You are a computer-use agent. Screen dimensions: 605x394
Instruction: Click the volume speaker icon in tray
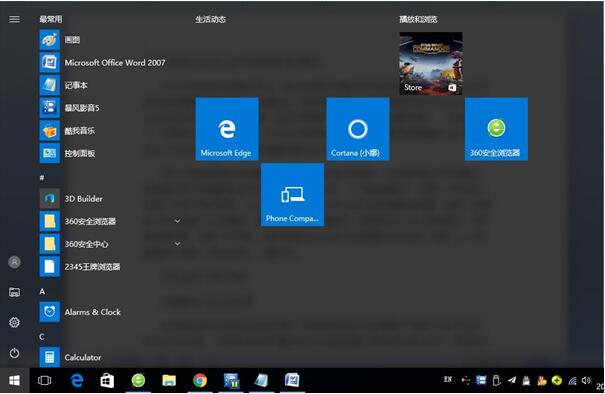pyautogui.click(x=586, y=380)
